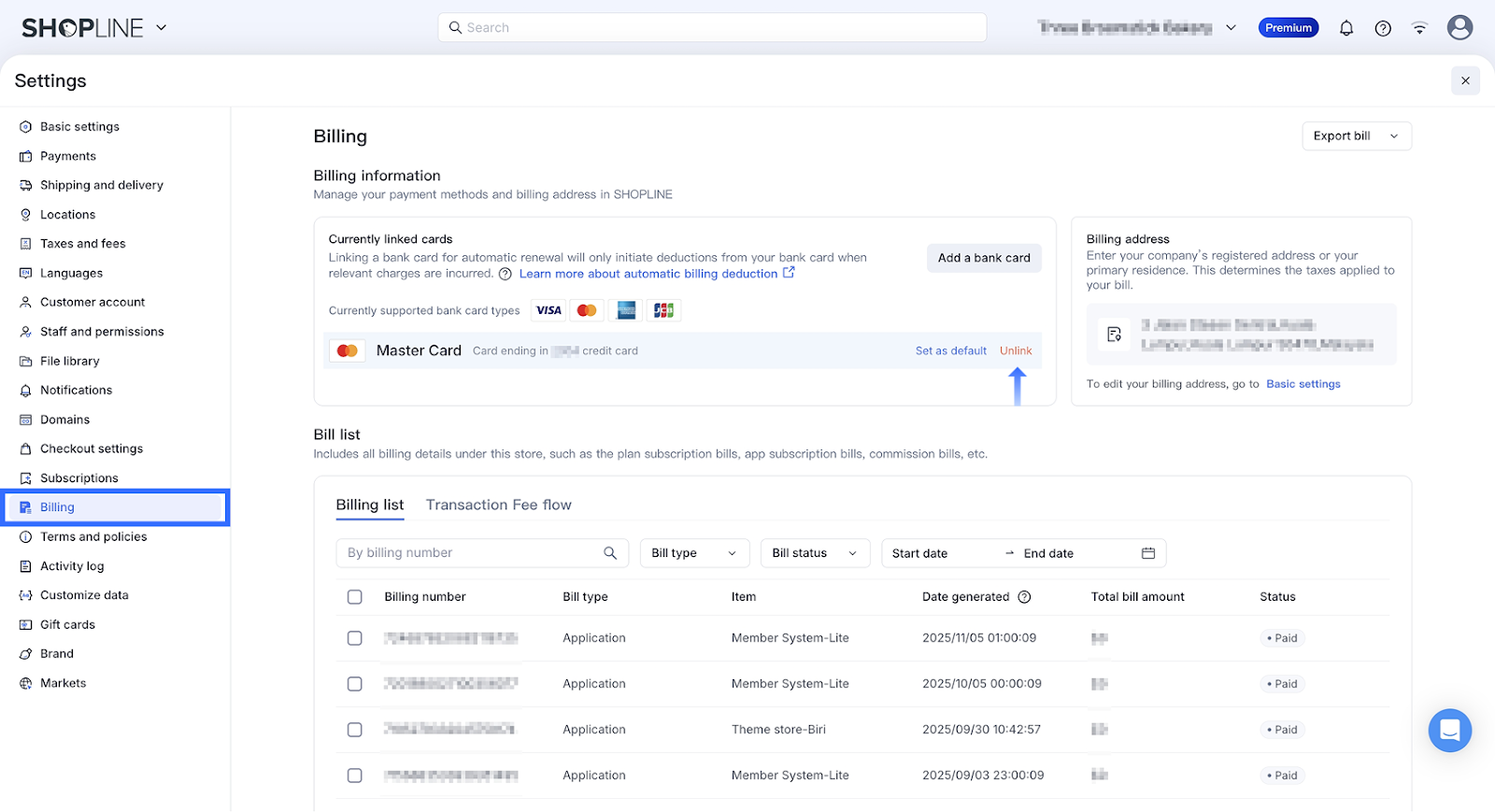Click Add a bank card button
This screenshot has height=812, width=1495.
984,258
